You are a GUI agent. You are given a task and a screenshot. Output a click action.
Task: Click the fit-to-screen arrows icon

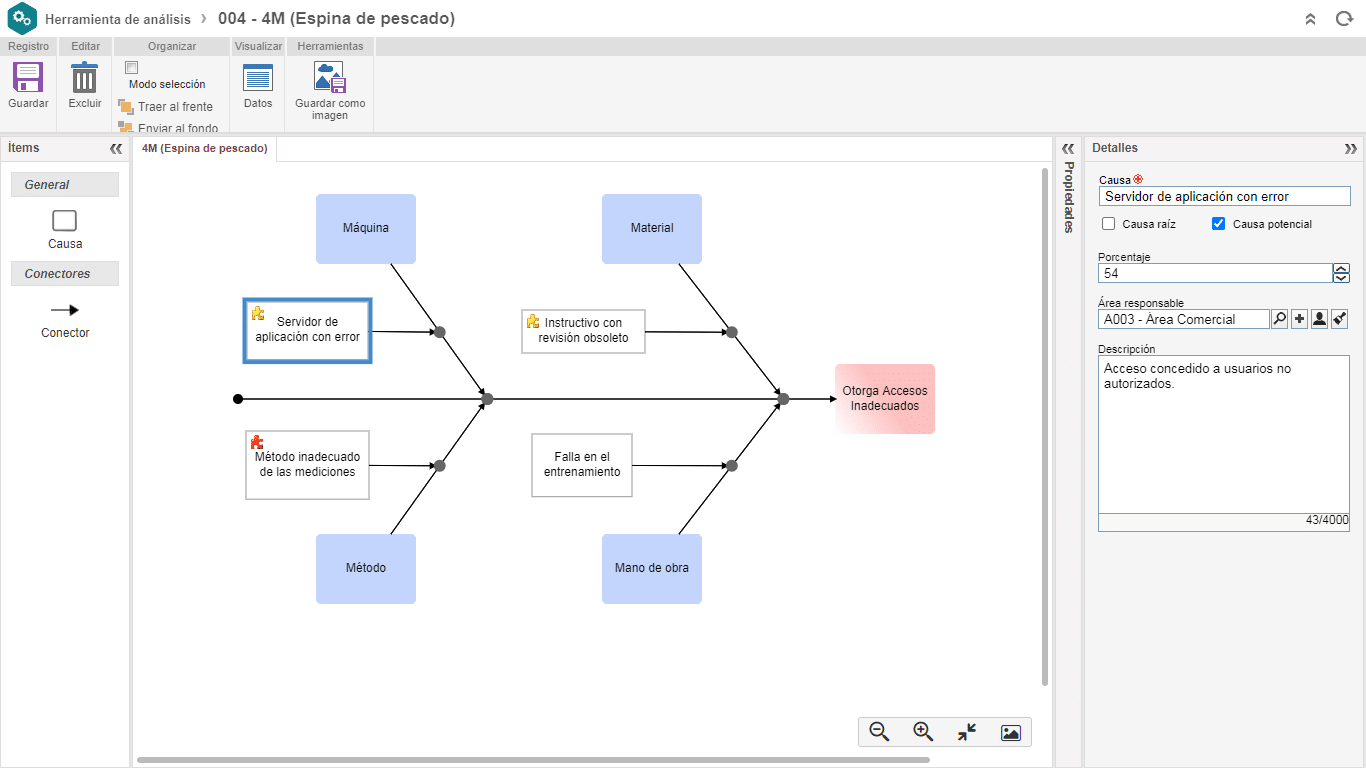(x=967, y=732)
